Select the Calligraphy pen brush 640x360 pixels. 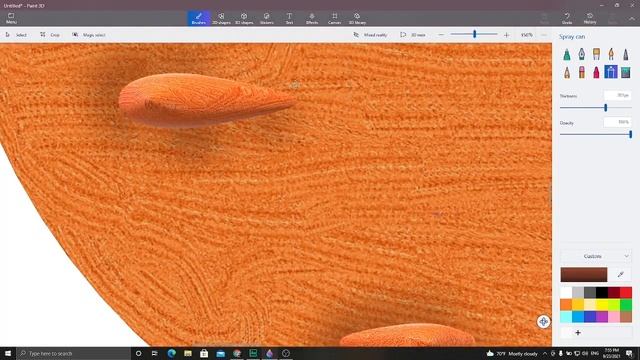(x=582, y=54)
